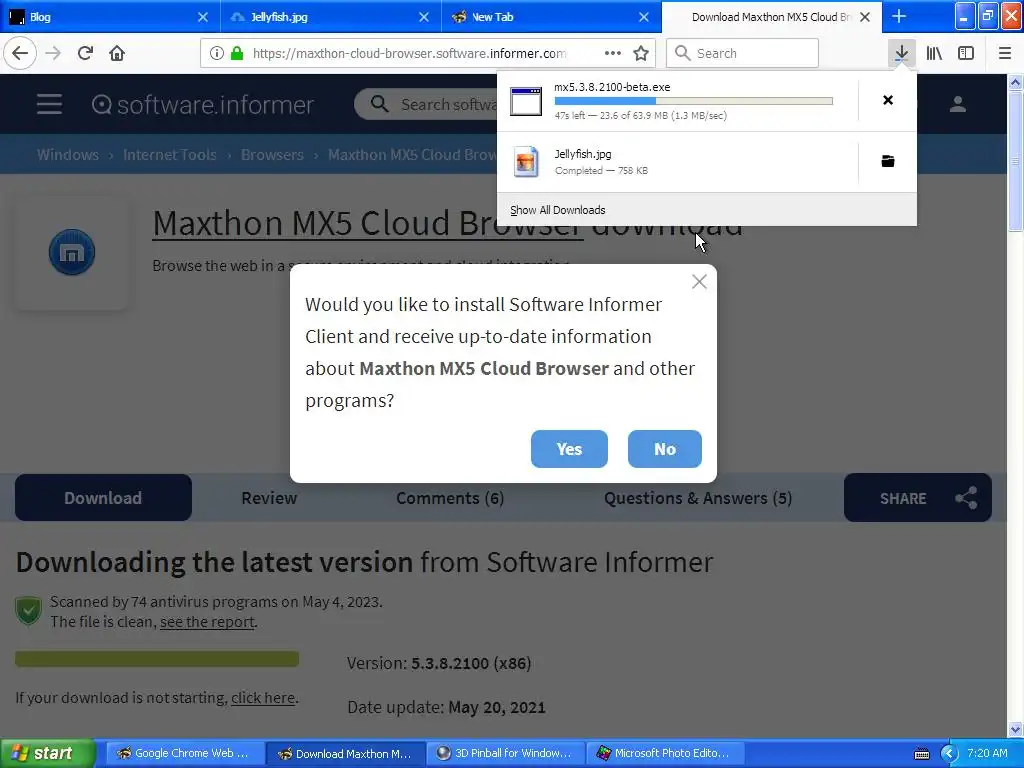Switch to Microsoft Photo Editor taskbar item
Screen dimensions: 1024x768
665,754
